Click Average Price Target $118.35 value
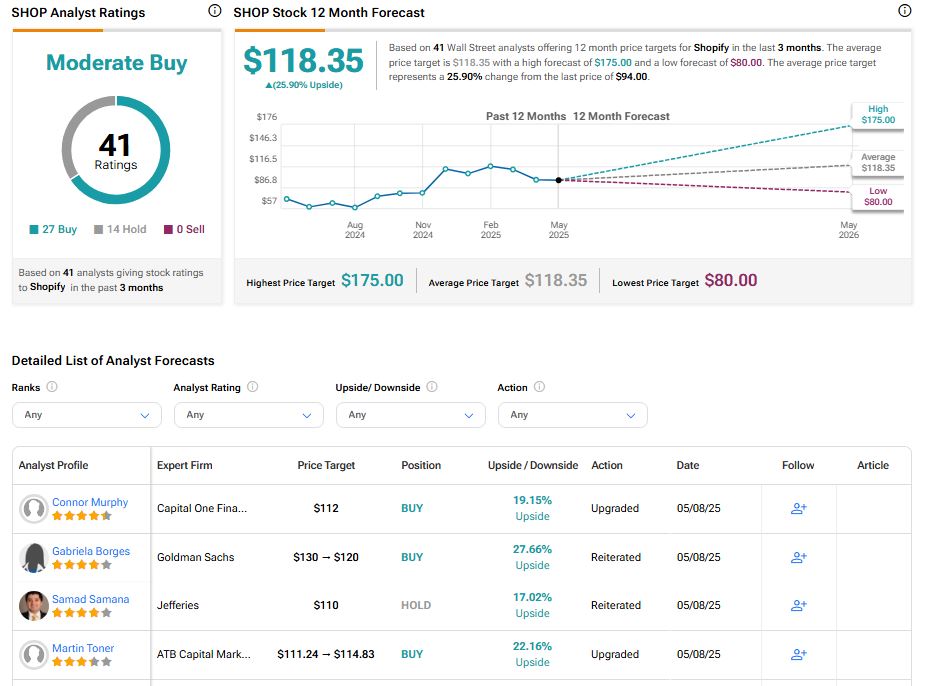Viewport: 931px width, 686px height. point(556,280)
